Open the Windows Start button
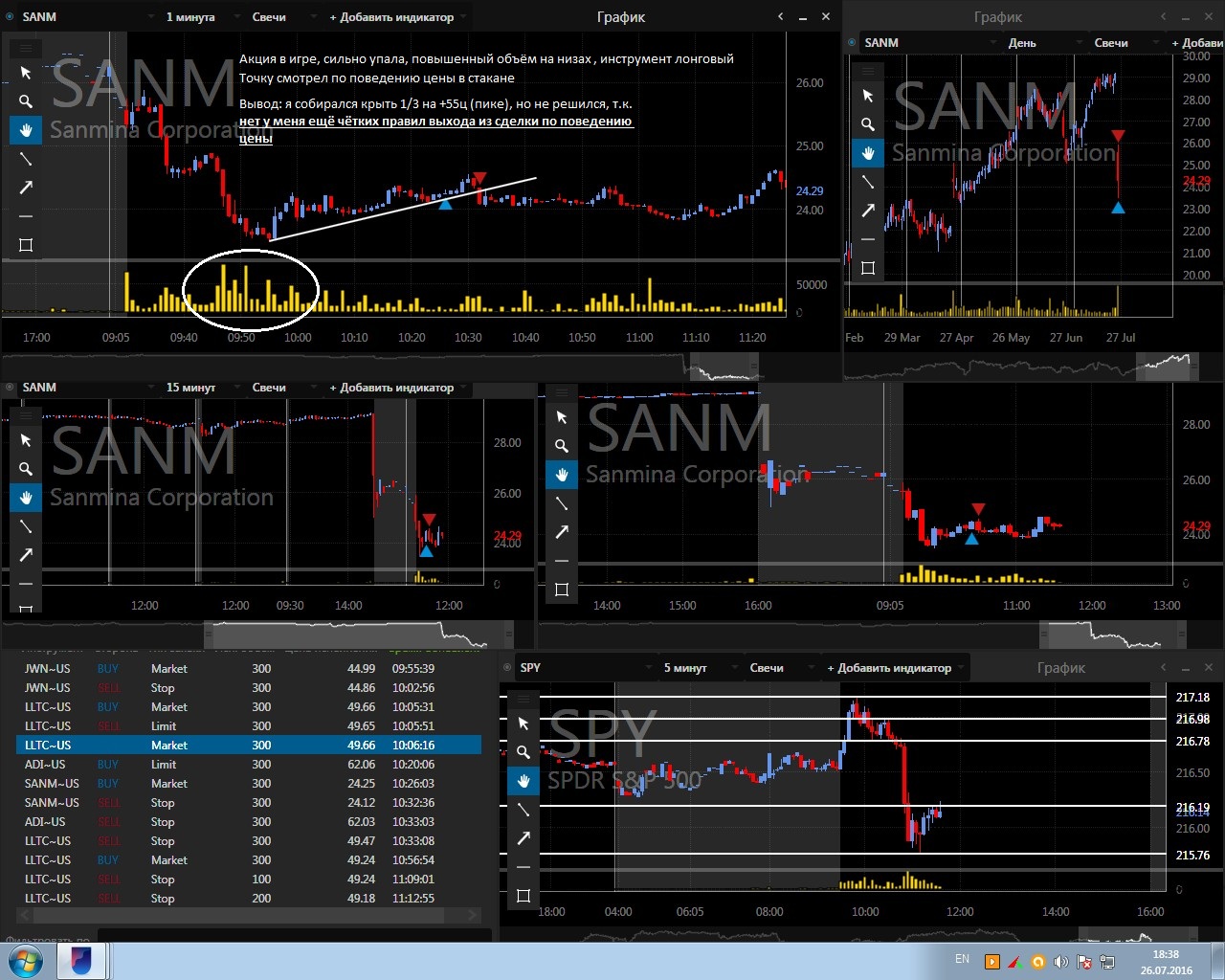The image size is (1225, 980). pyautogui.click(x=26, y=961)
